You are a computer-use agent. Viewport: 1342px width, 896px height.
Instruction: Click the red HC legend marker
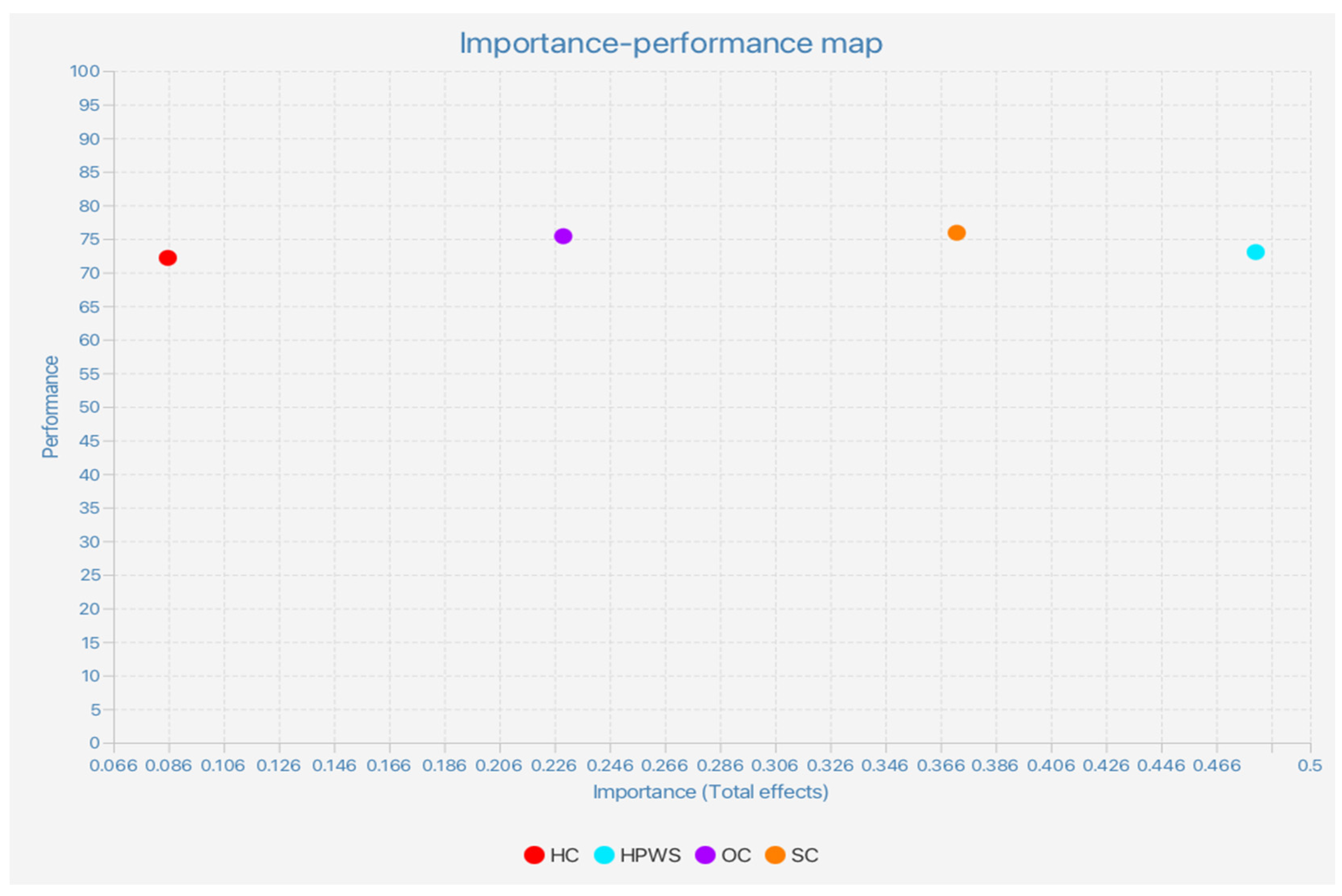tap(534, 856)
